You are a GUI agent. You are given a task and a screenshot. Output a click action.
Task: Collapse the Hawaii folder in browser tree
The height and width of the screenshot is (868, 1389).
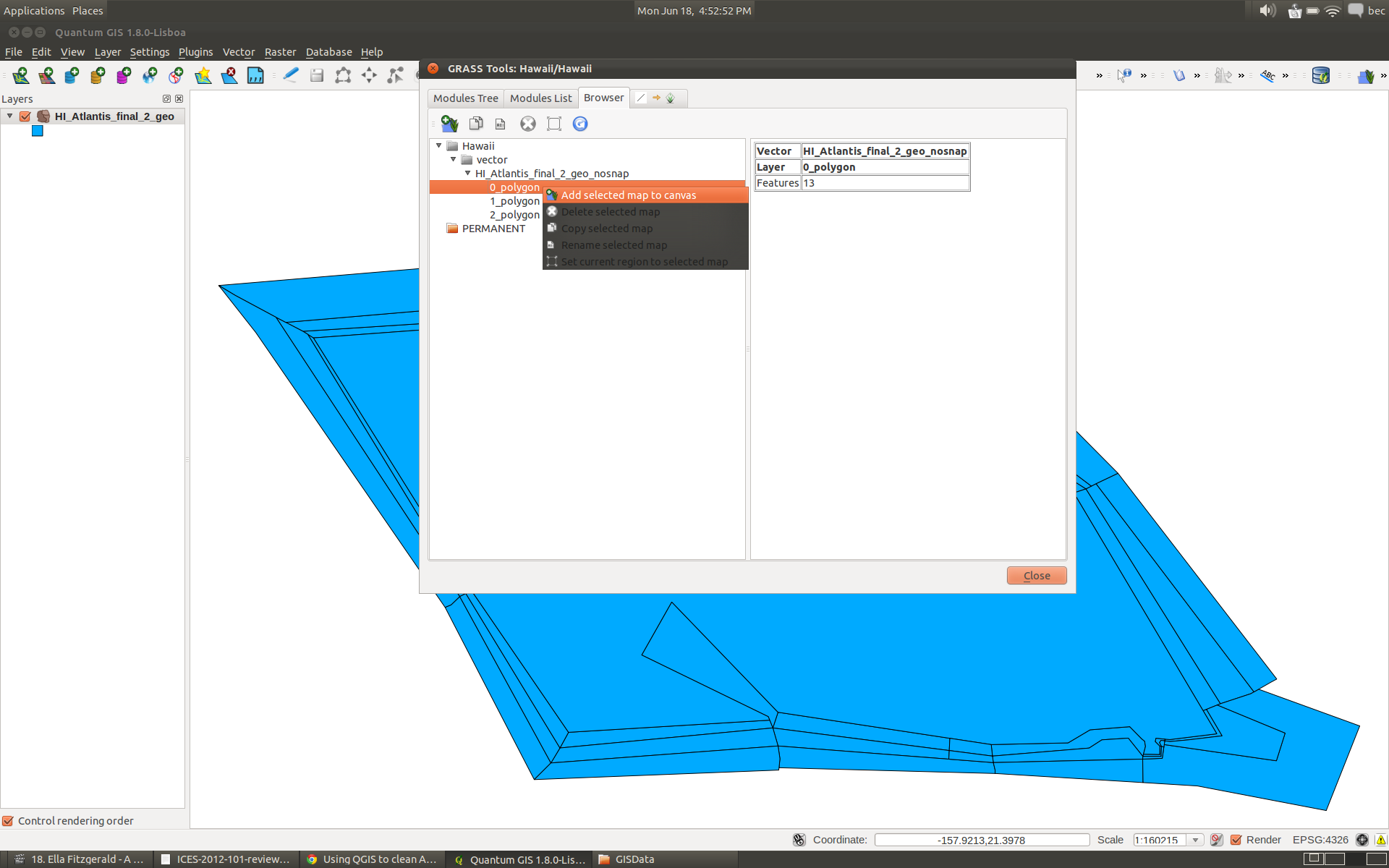438,146
